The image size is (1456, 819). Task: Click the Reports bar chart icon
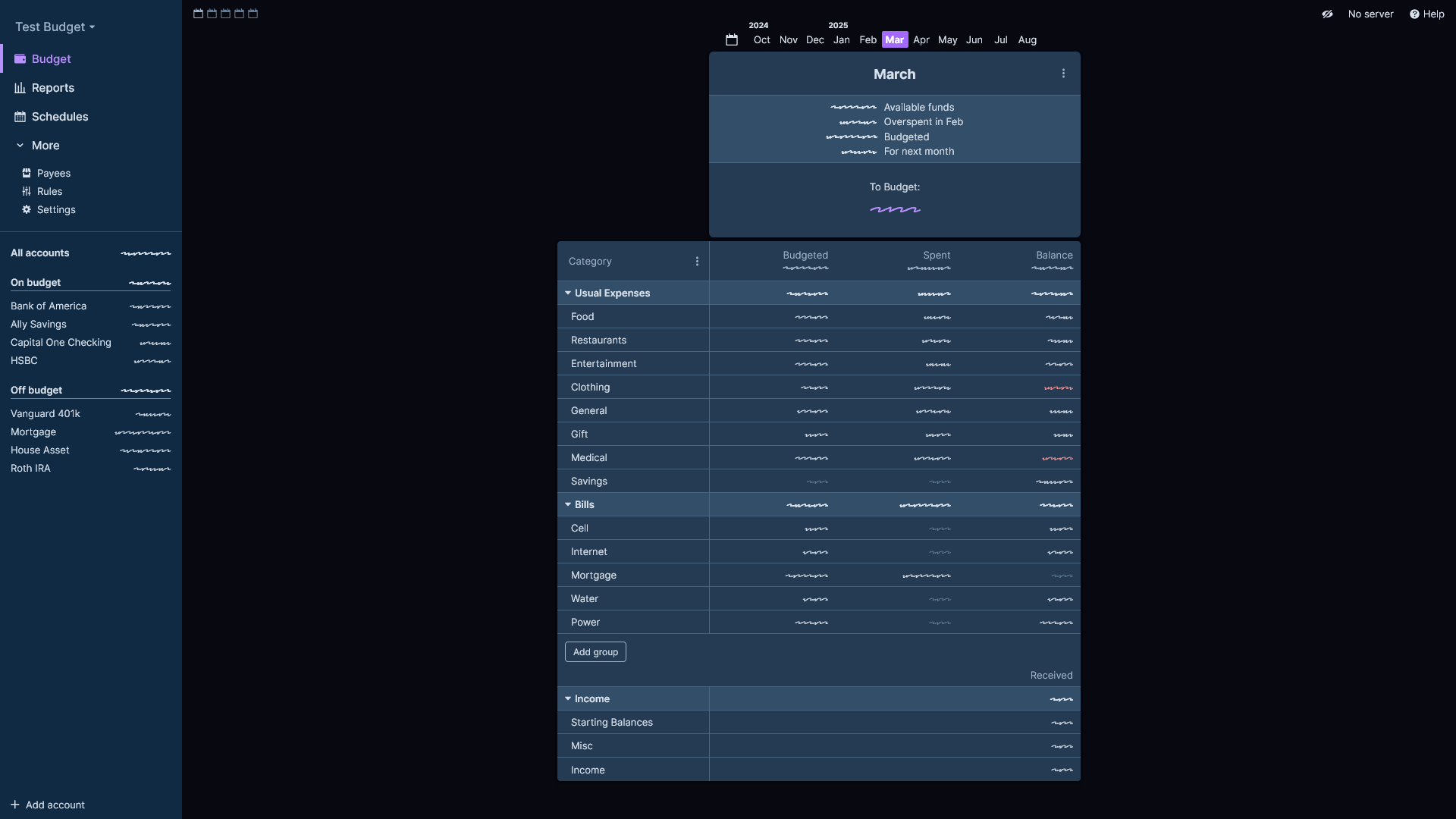pyautogui.click(x=20, y=88)
